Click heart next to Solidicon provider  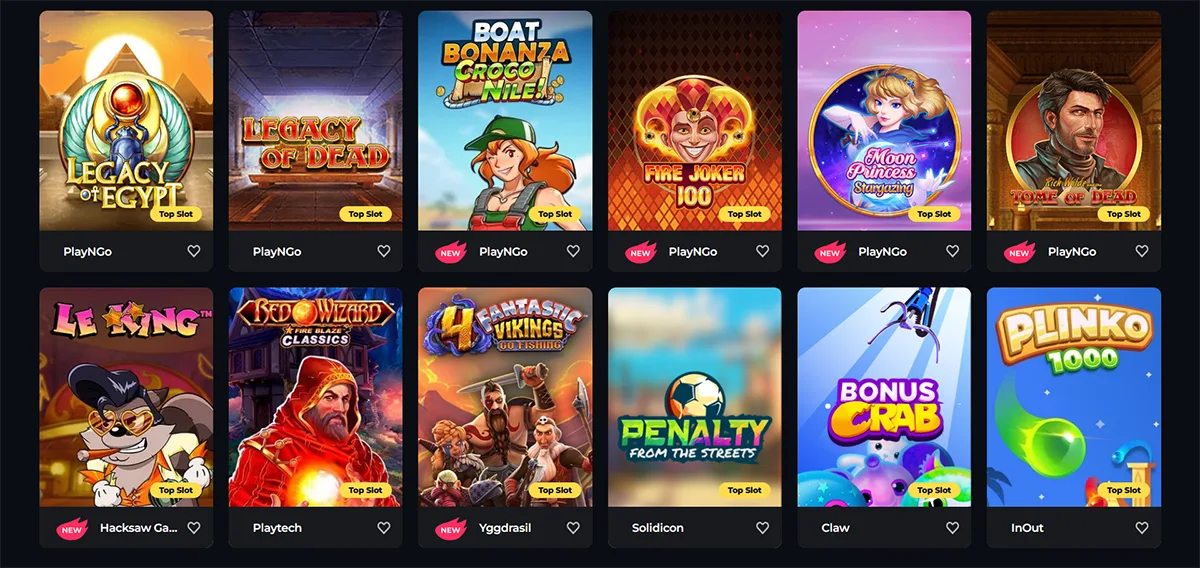(762, 528)
